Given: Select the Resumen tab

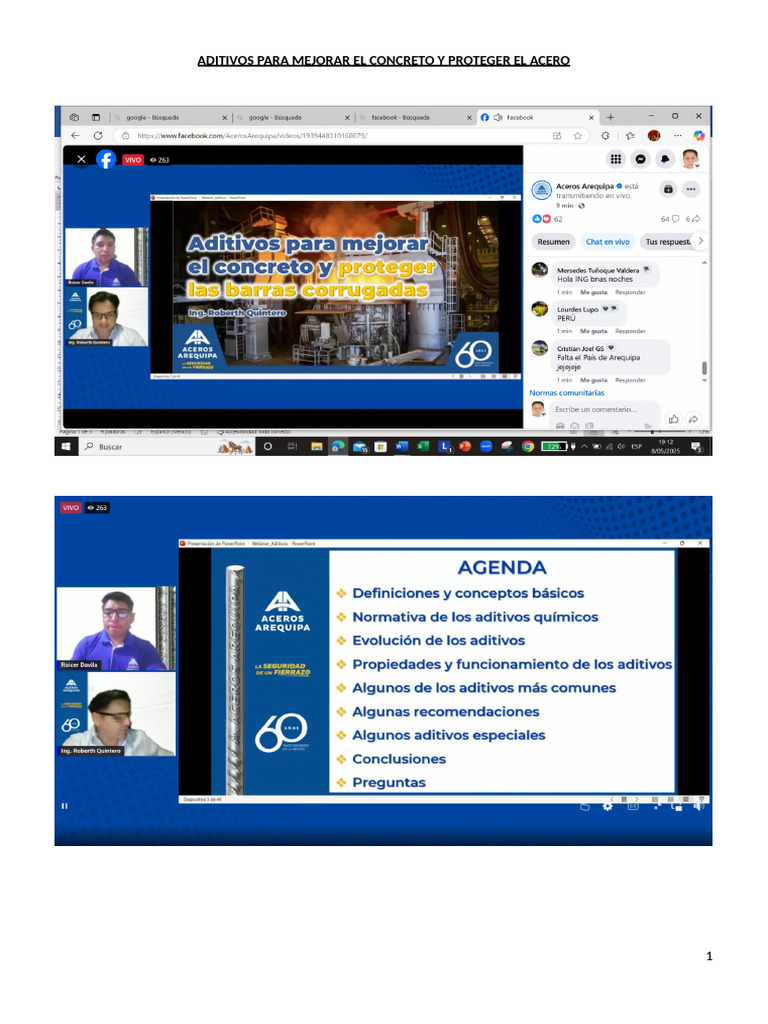Looking at the screenshot, I should coord(553,242).
